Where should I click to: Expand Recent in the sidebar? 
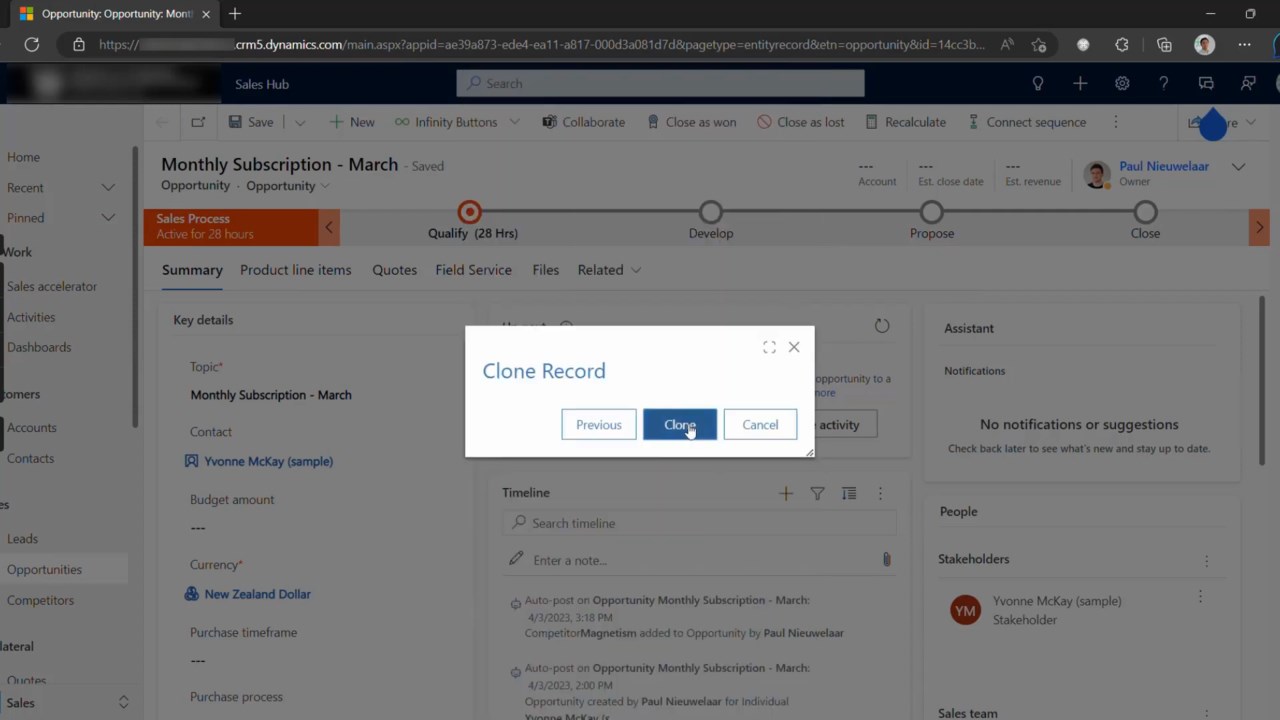[108, 188]
